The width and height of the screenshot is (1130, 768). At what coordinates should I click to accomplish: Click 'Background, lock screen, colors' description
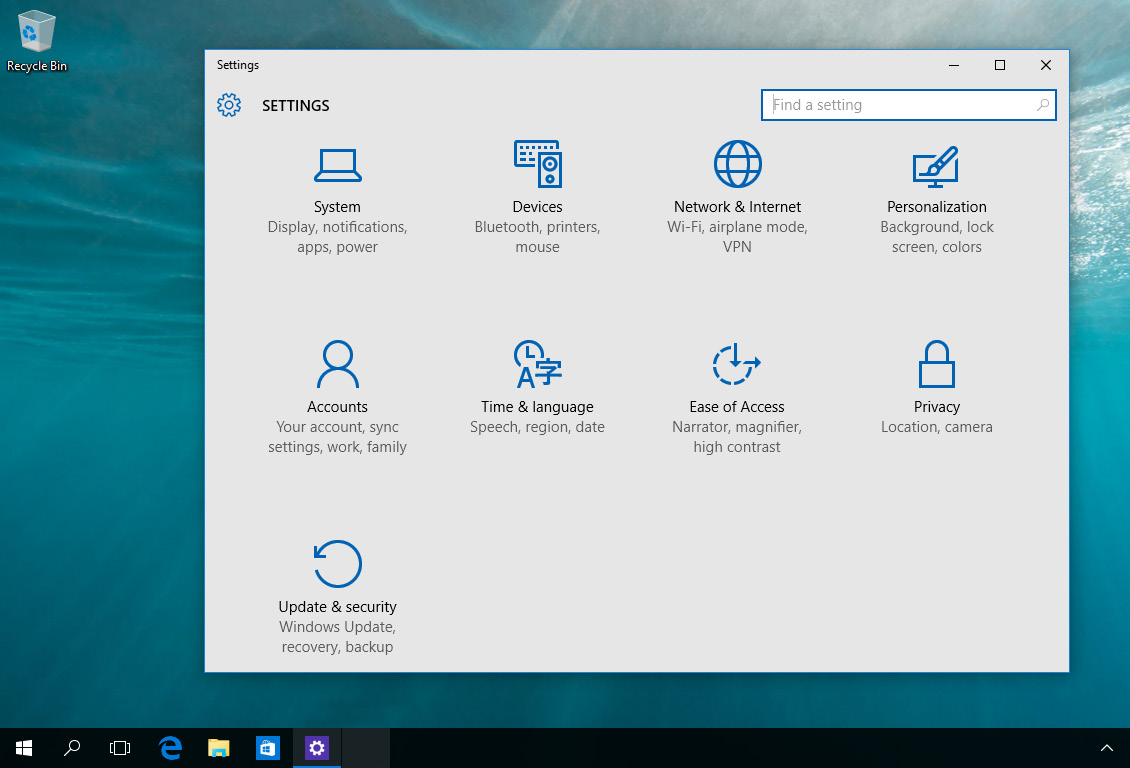(x=936, y=237)
